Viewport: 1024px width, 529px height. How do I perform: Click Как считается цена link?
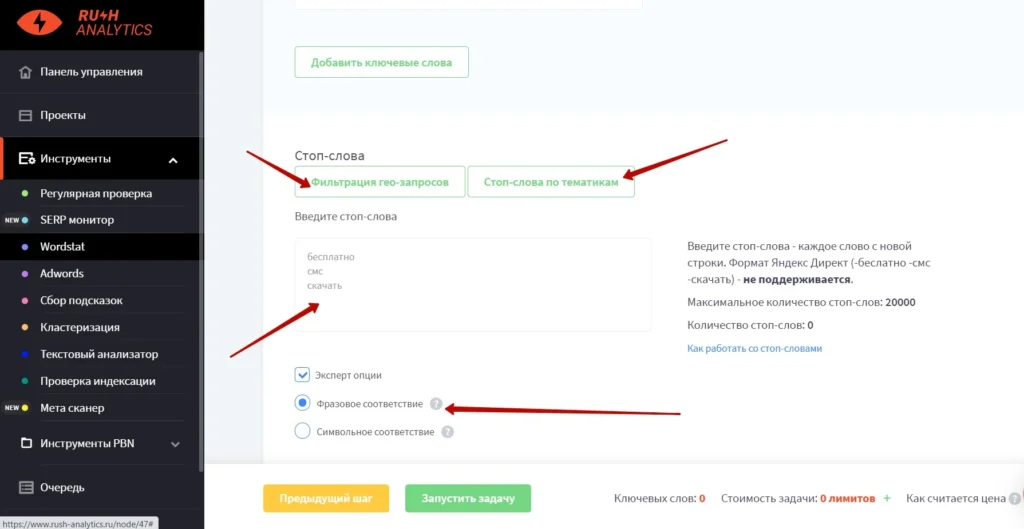point(956,499)
